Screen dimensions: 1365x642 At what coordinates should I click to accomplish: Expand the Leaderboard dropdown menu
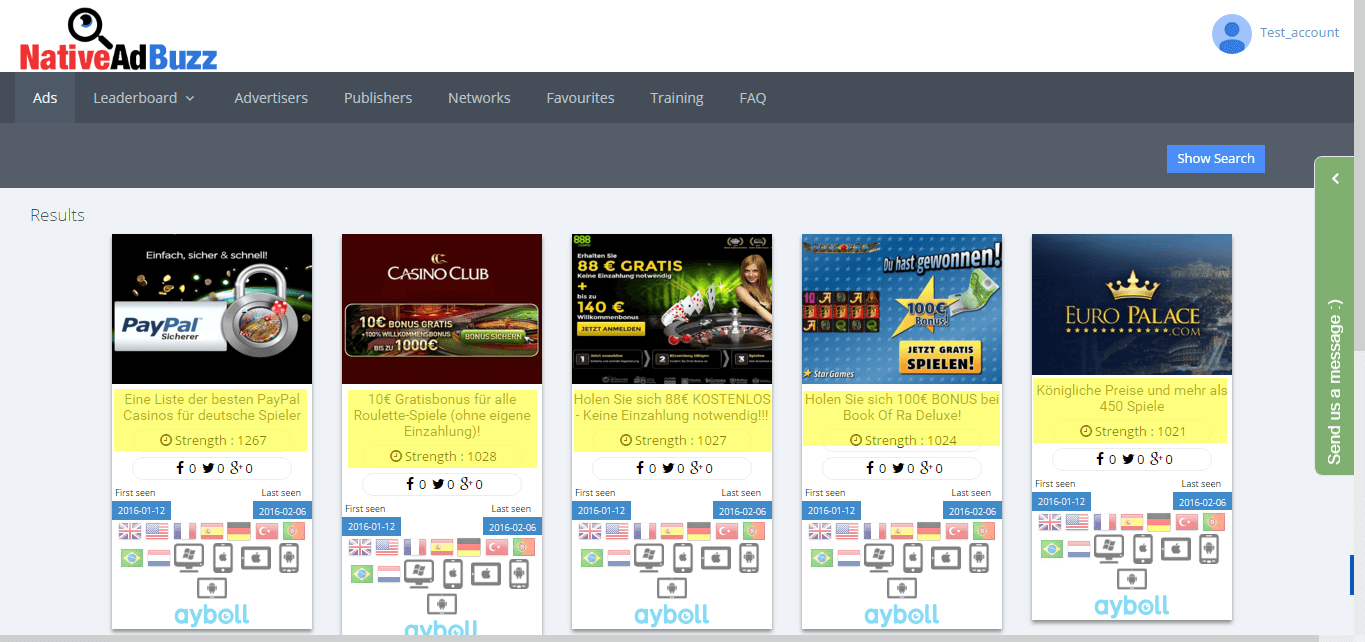(x=144, y=98)
